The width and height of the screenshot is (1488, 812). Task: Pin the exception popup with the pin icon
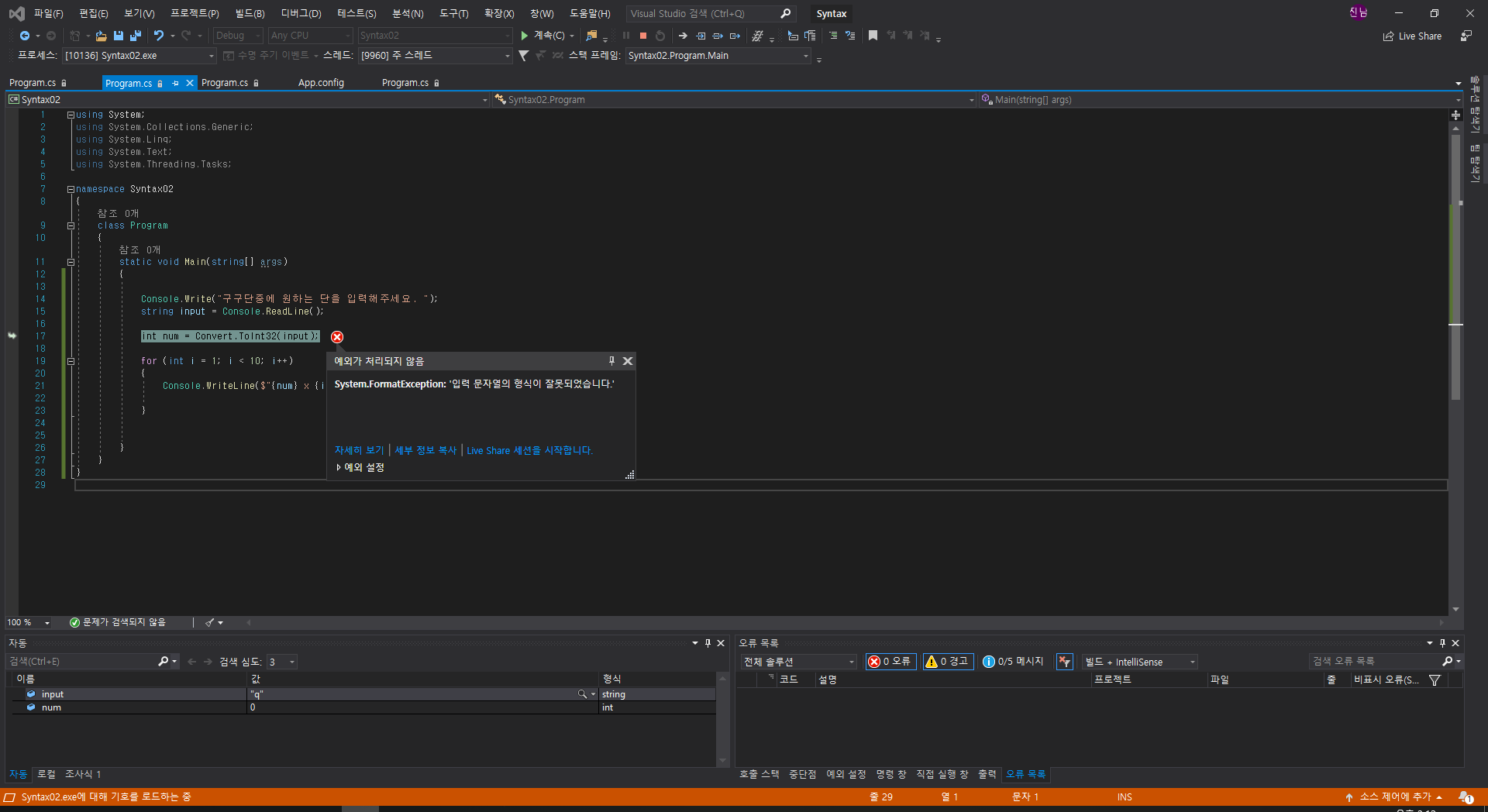coord(611,361)
